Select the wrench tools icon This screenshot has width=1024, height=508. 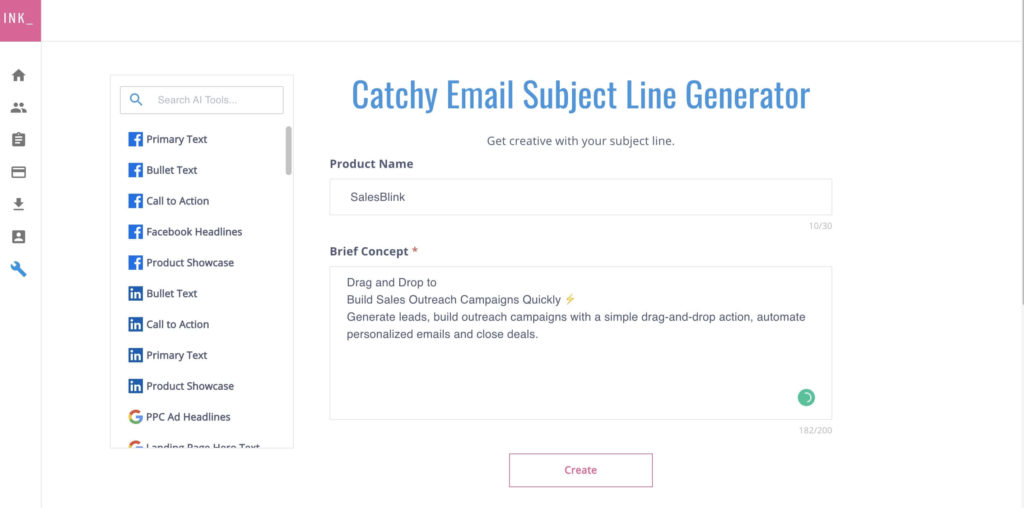click(19, 268)
